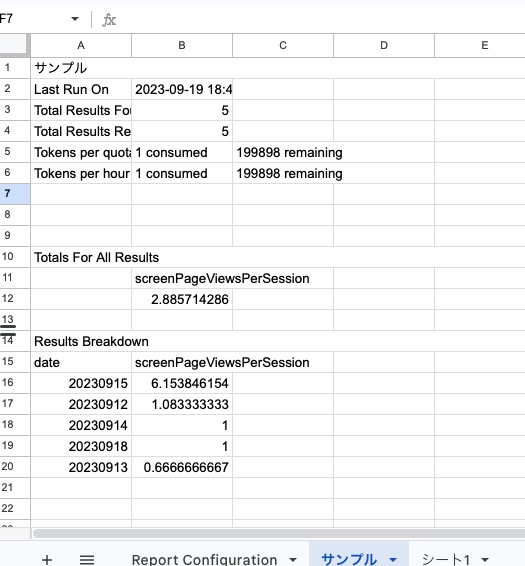Click date cell 20230912
525x566 pixels.
(81, 404)
